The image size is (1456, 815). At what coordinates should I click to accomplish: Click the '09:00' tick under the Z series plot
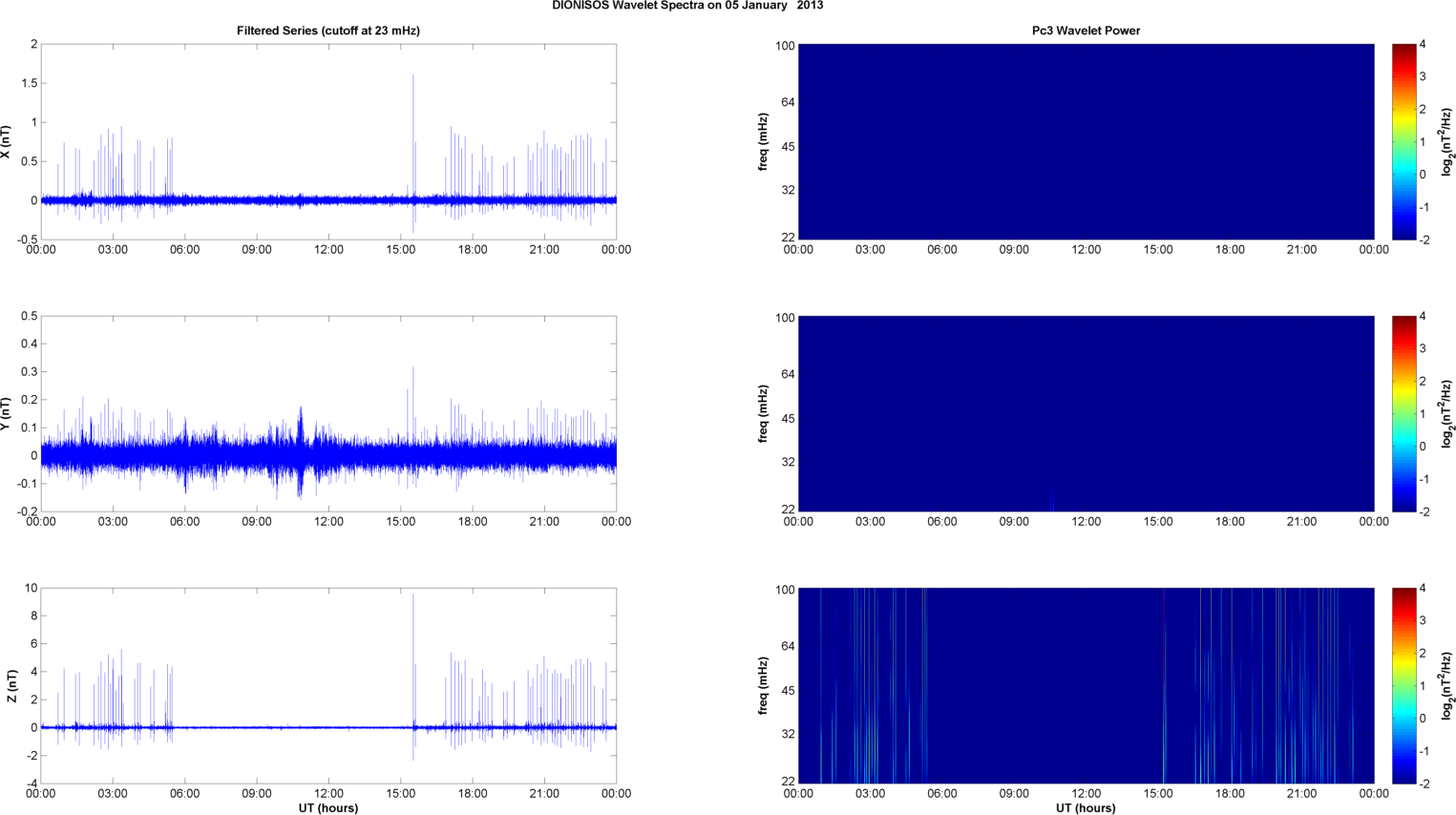(257, 794)
